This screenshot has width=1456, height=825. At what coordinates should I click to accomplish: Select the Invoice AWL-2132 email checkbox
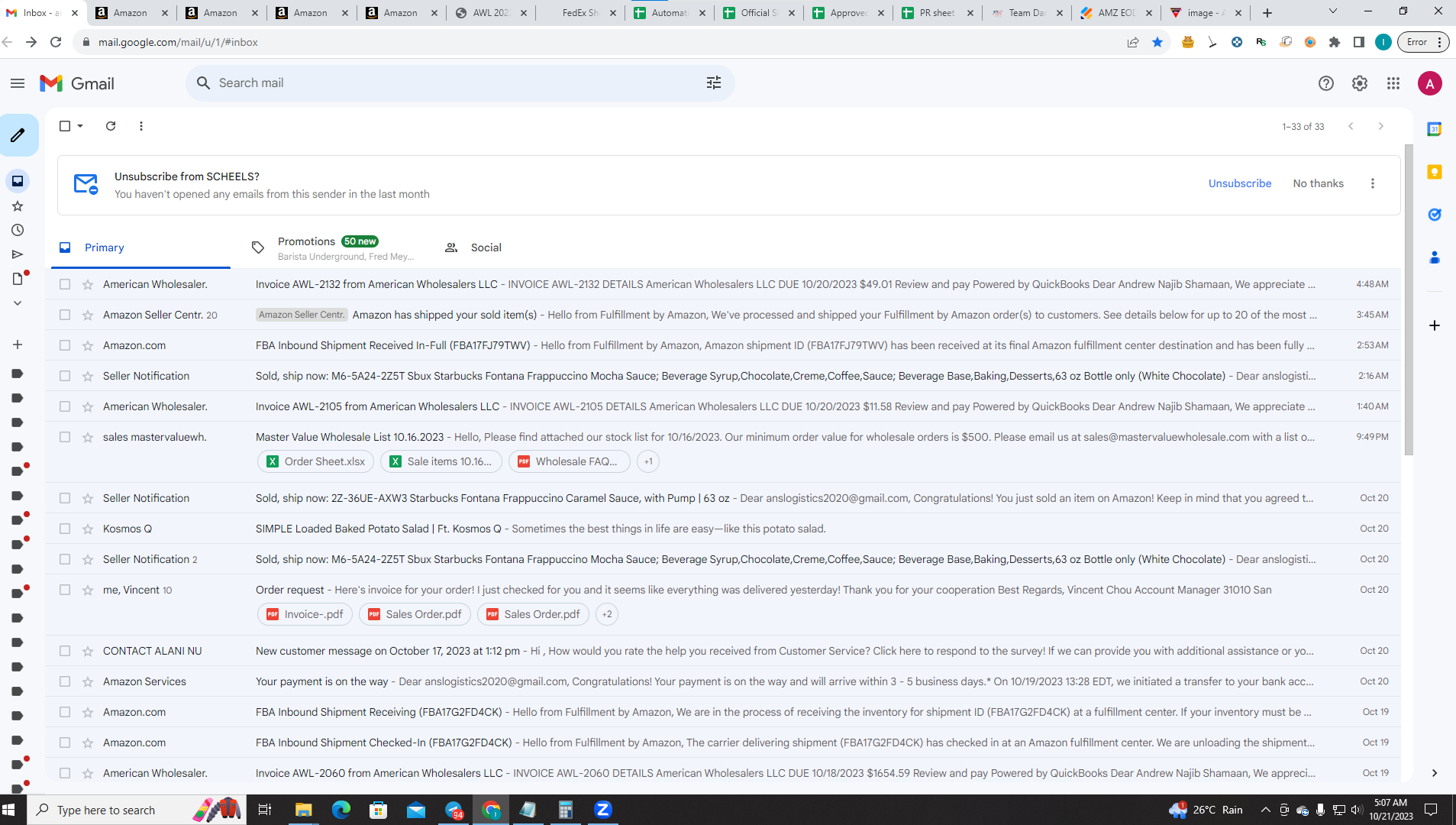click(x=65, y=284)
